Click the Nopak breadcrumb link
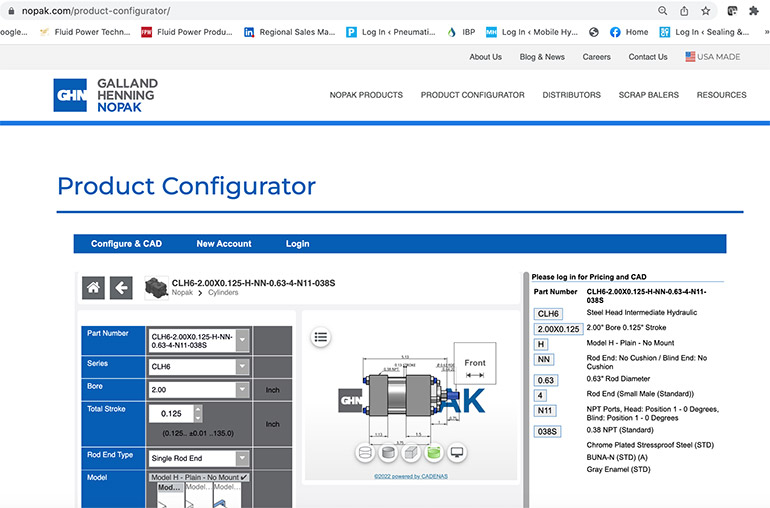 (x=182, y=292)
